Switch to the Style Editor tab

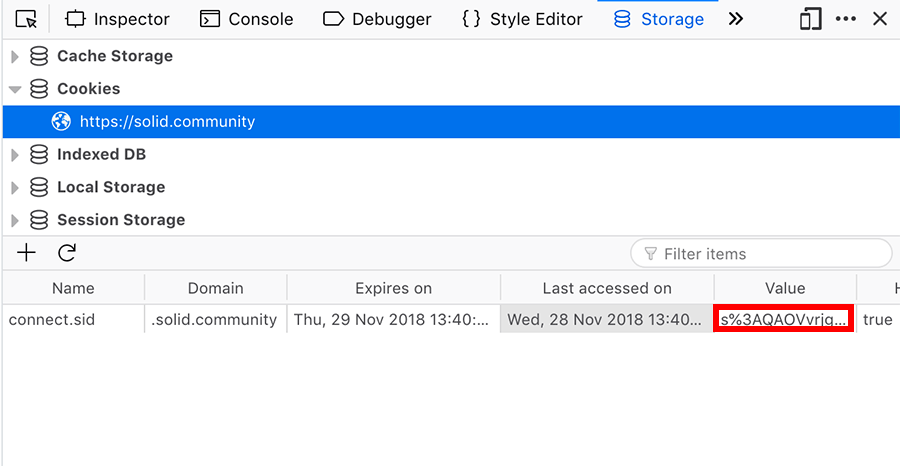point(522,20)
